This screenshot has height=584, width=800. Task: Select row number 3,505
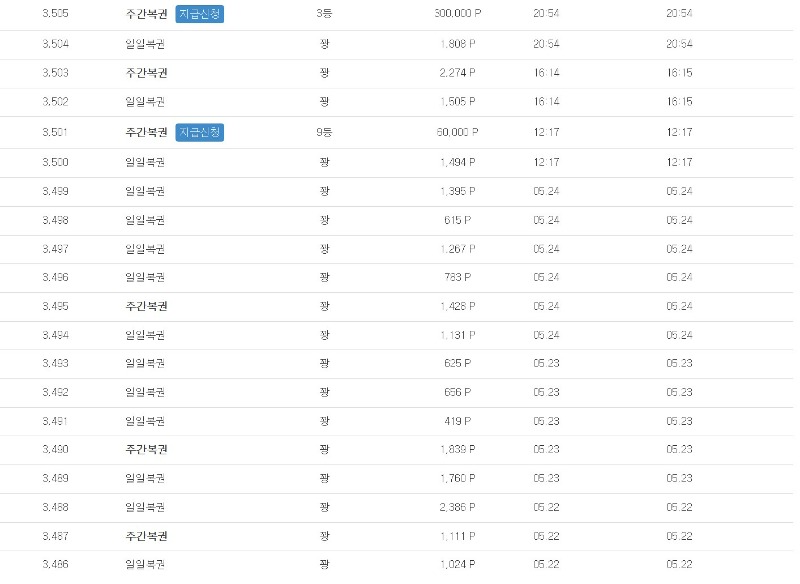55,14
